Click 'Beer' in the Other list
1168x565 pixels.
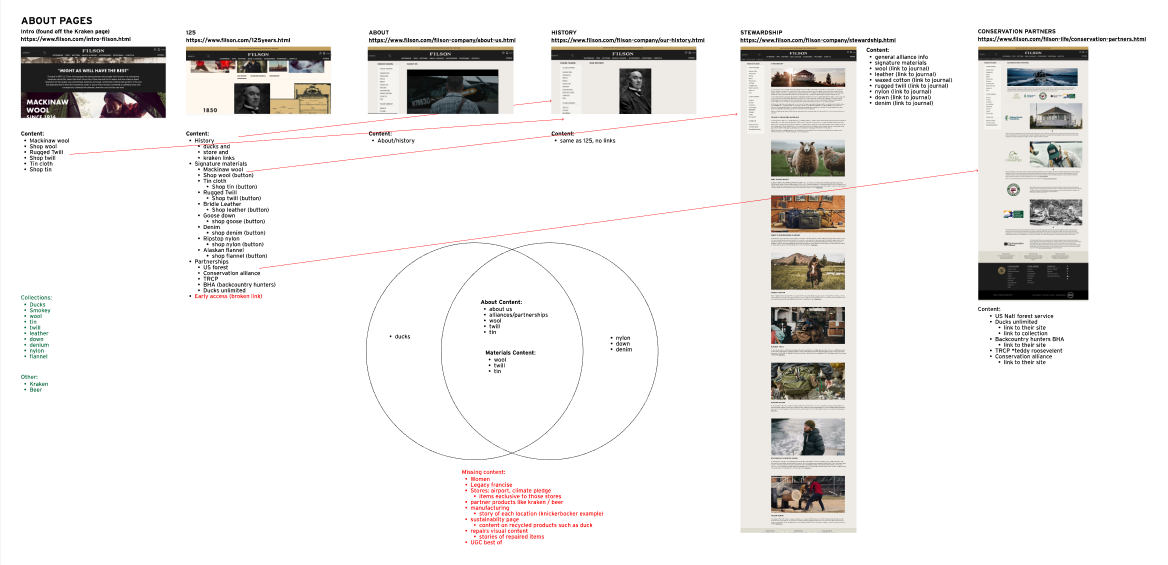36,390
